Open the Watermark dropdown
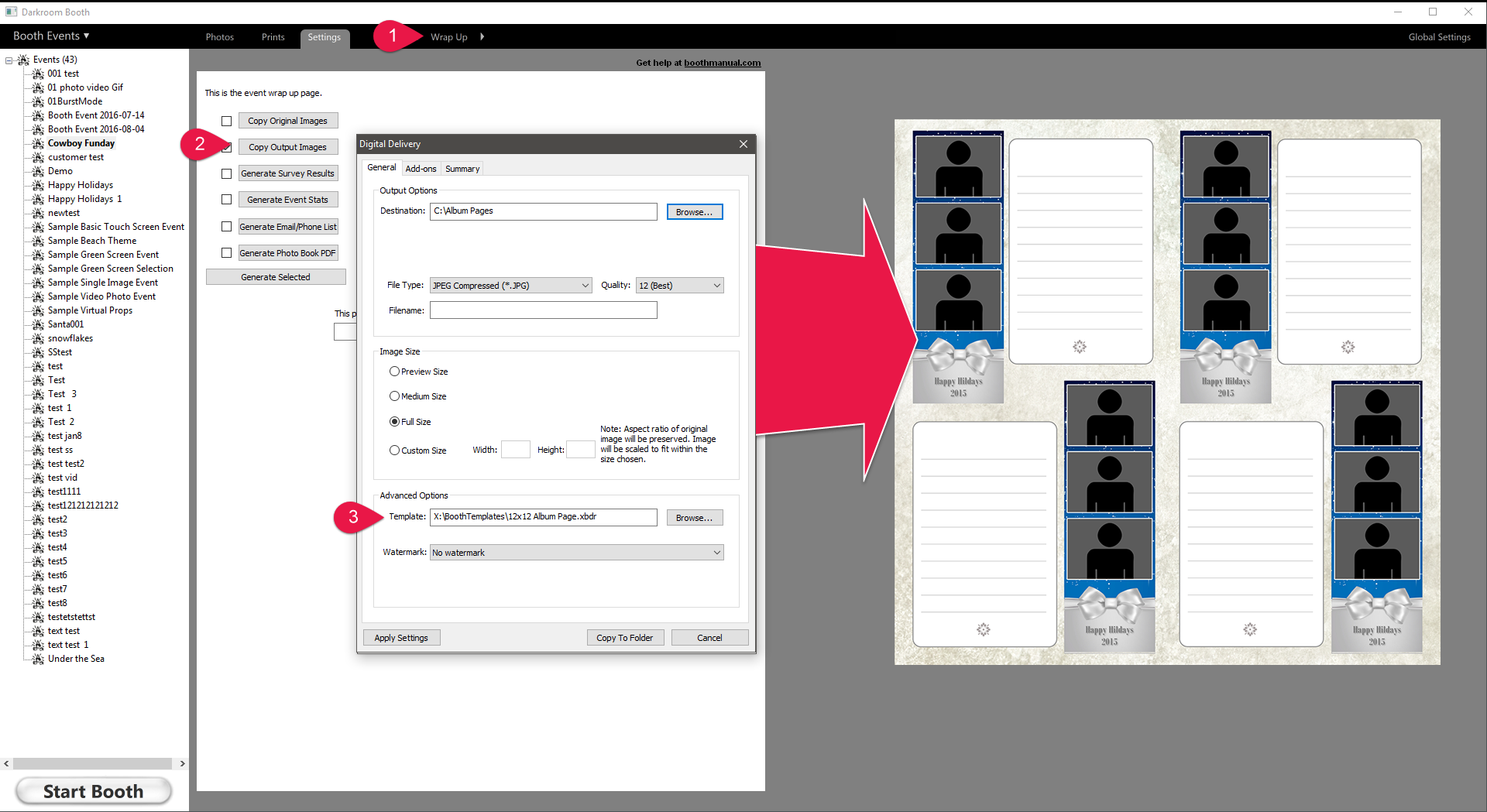Image resolution: width=1487 pixels, height=812 pixels. pyautogui.click(x=576, y=553)
